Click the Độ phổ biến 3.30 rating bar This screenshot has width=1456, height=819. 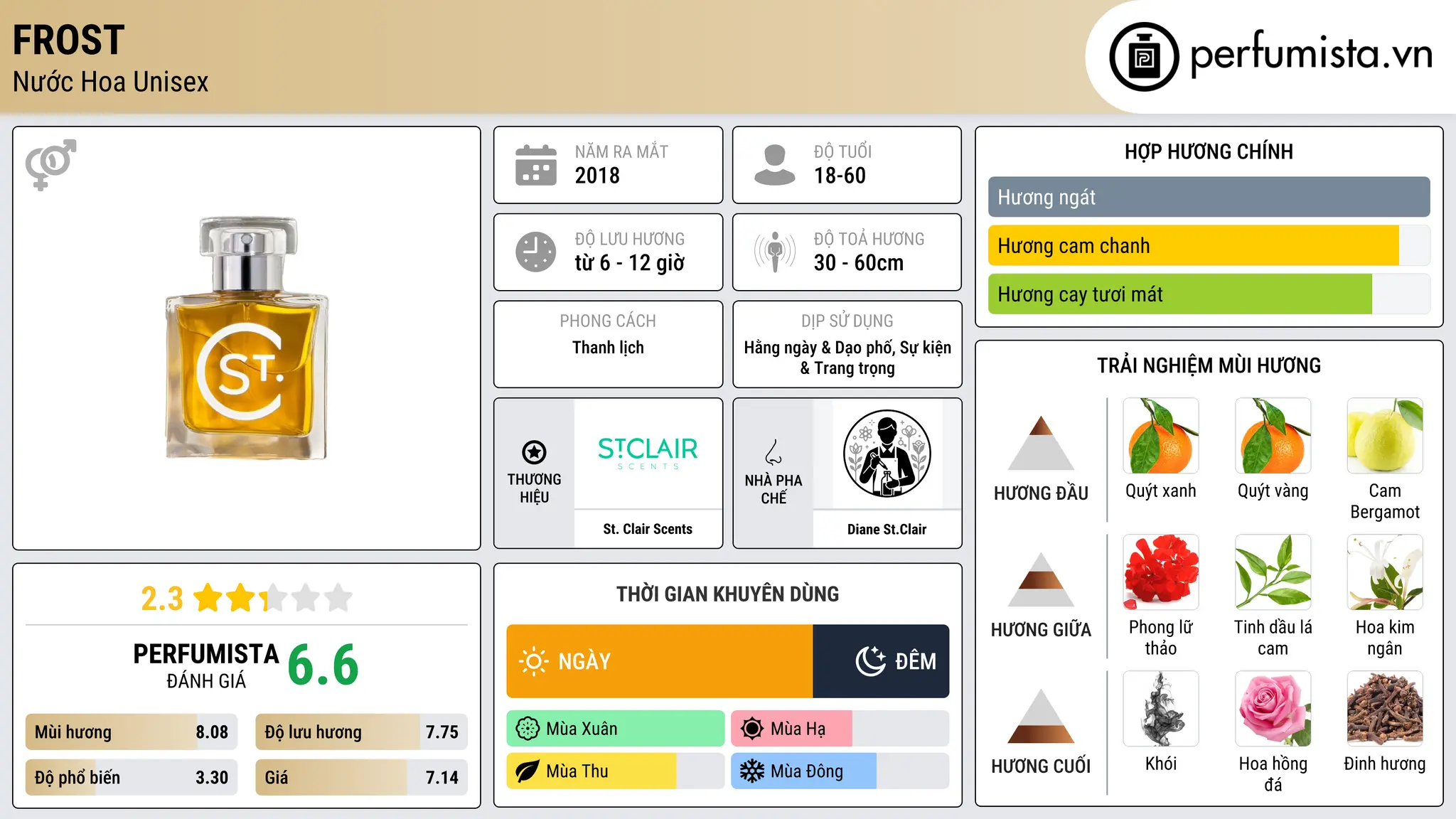pyautogui.click(x=132, y=777)
